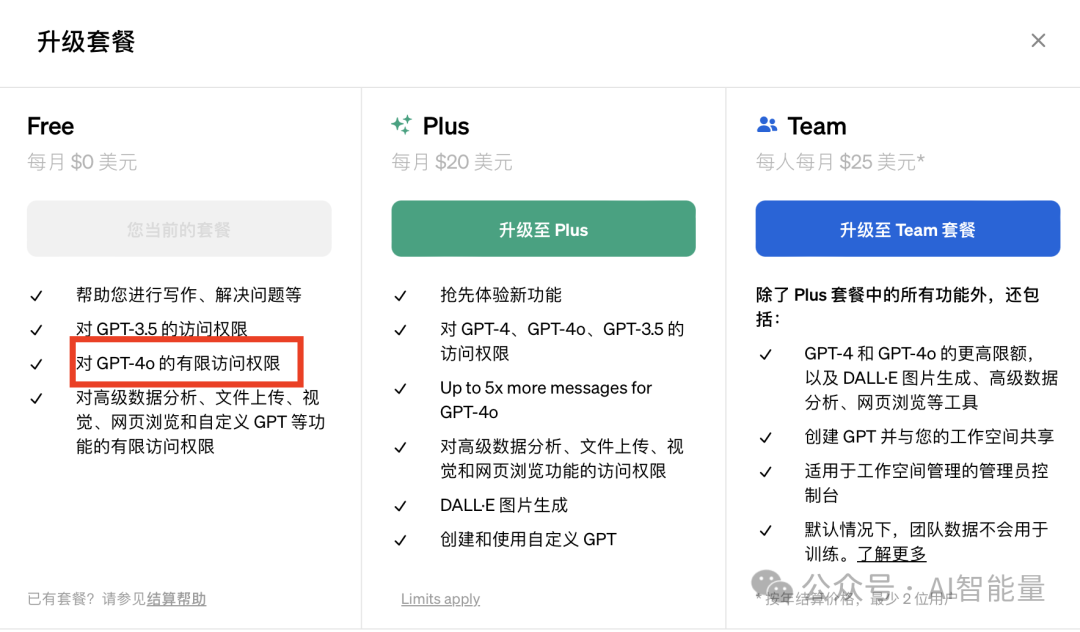The height and width of the screenshot is (632, 1080).
Task: Click checkmark beside Up to 5x more messages
Action: pyautogui.click(x=400, y=389)
